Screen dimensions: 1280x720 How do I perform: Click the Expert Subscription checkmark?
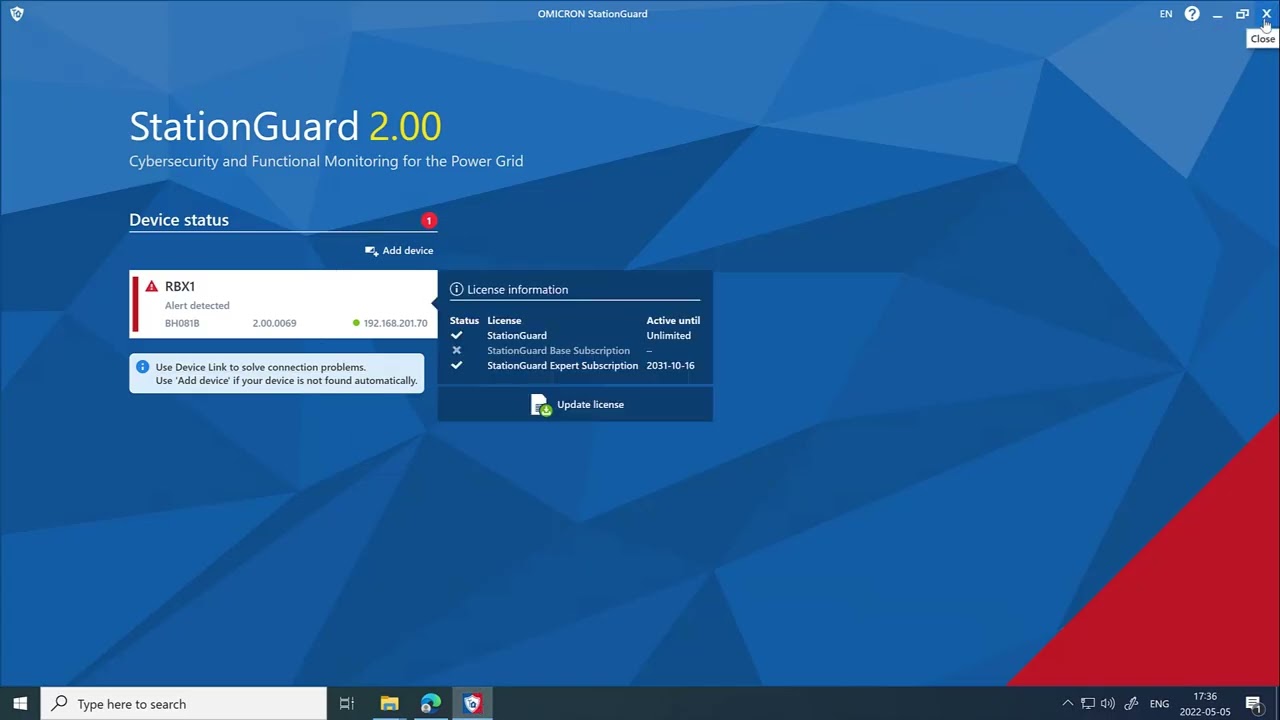pos(457,366)
